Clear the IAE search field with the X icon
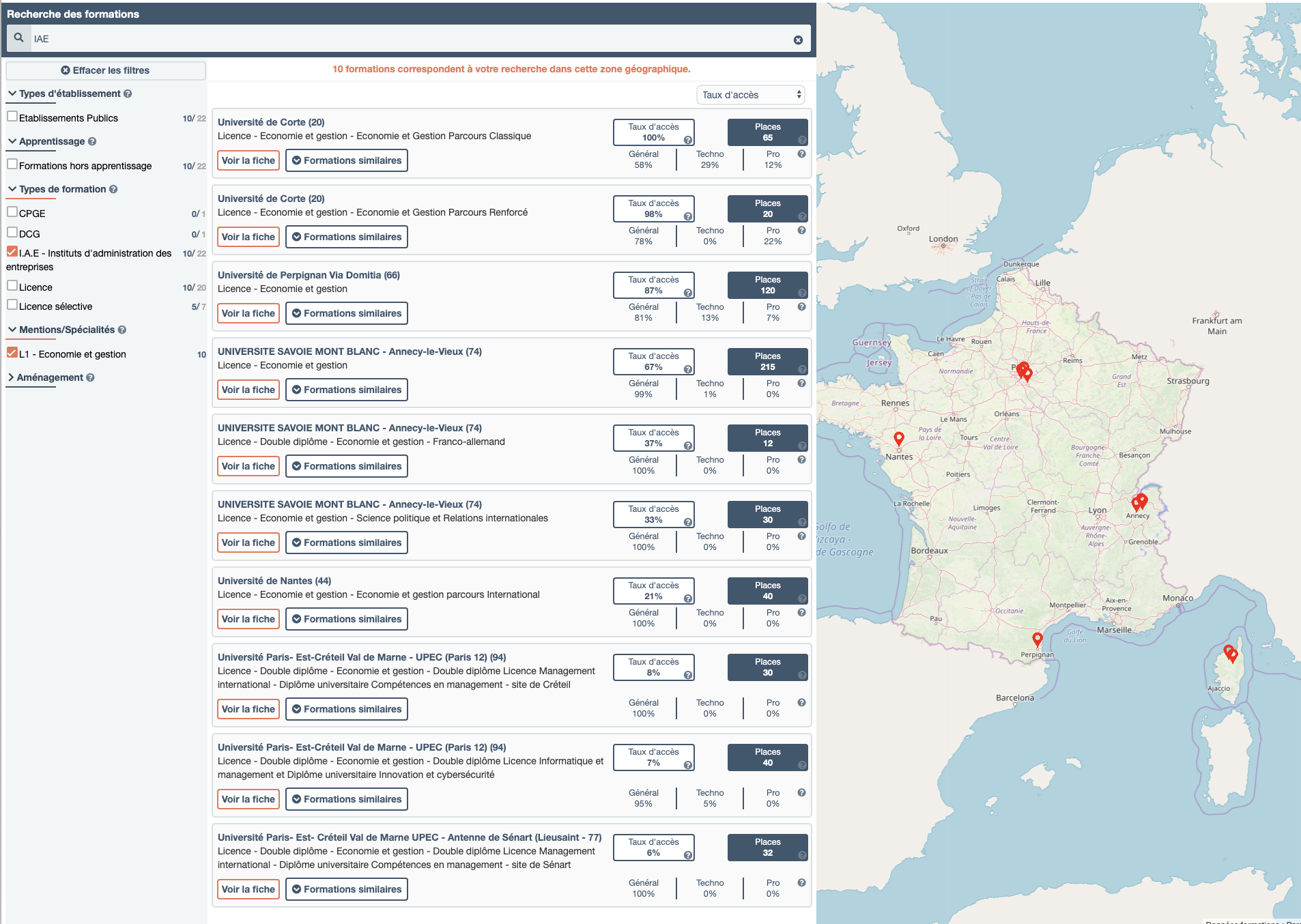 (798, 40)
